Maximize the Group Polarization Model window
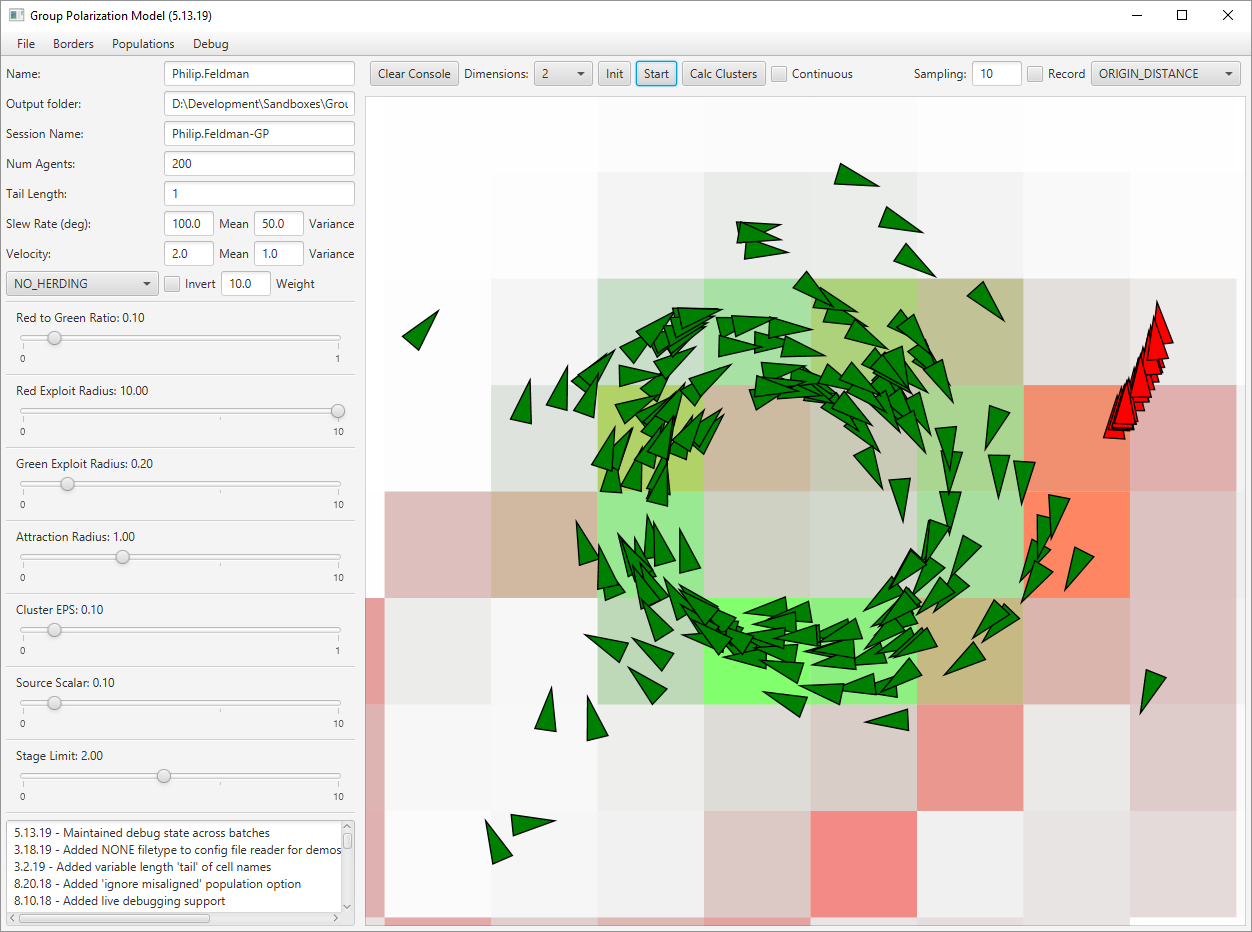The height and width of the screenshot is (932, 1252). tap(1182, 16)
